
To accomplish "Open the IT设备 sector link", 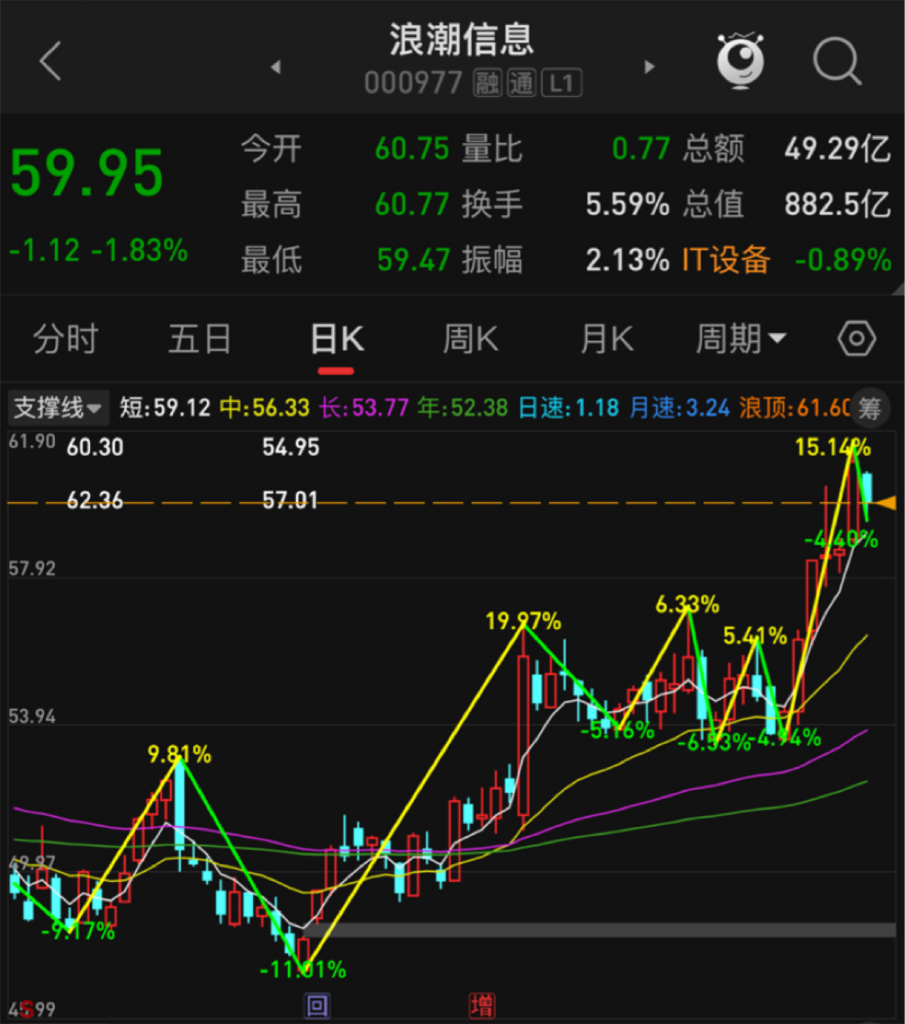I will (x=726, y=260).
